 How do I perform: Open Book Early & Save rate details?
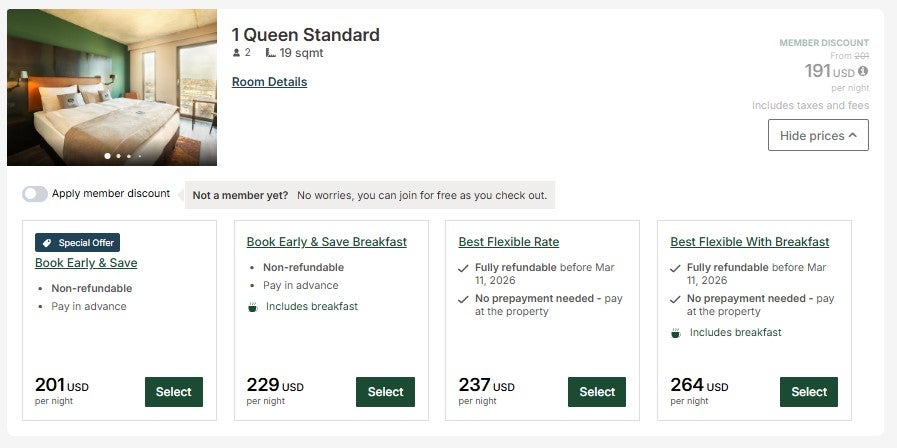click(86, 263)
